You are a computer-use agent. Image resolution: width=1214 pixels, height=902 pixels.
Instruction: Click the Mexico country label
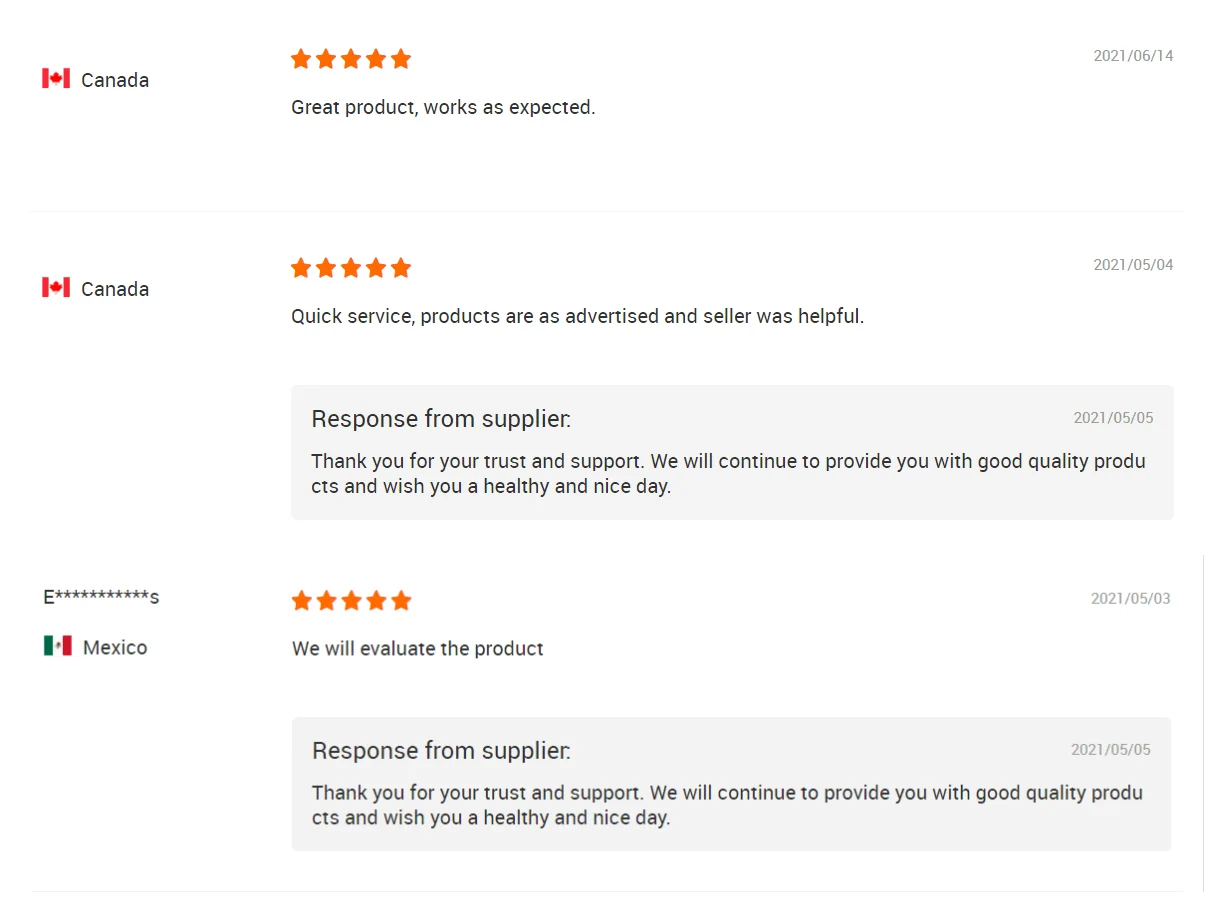(x=115, y=647)
